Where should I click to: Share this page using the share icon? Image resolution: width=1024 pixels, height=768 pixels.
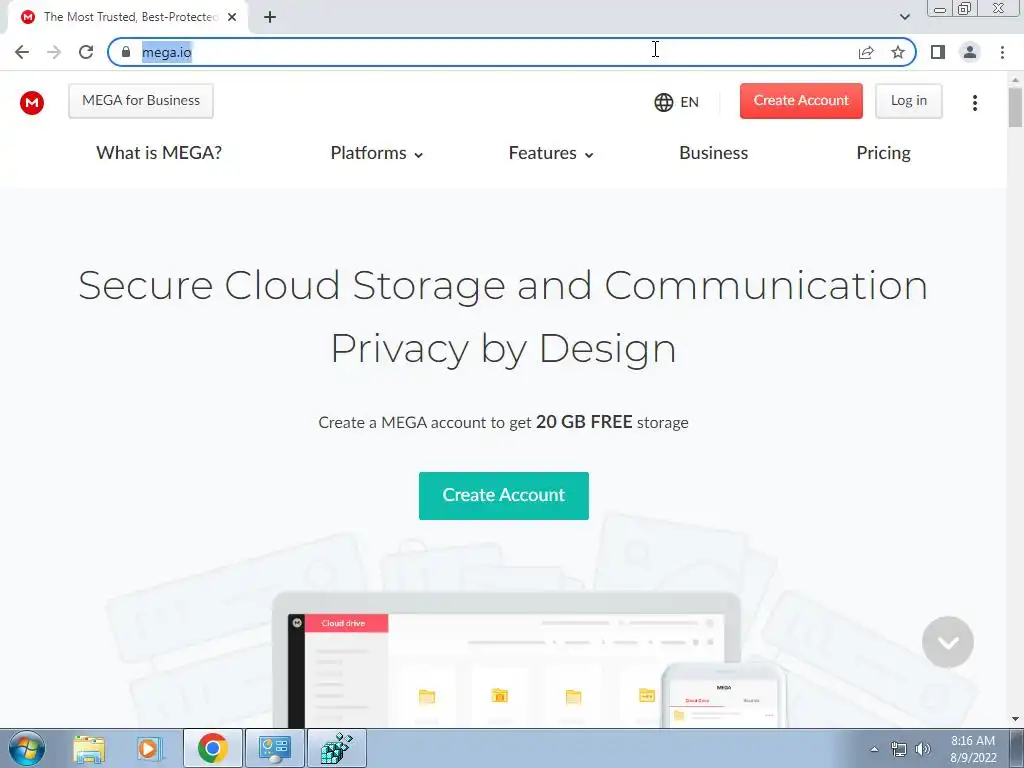[x=866, y=52]
